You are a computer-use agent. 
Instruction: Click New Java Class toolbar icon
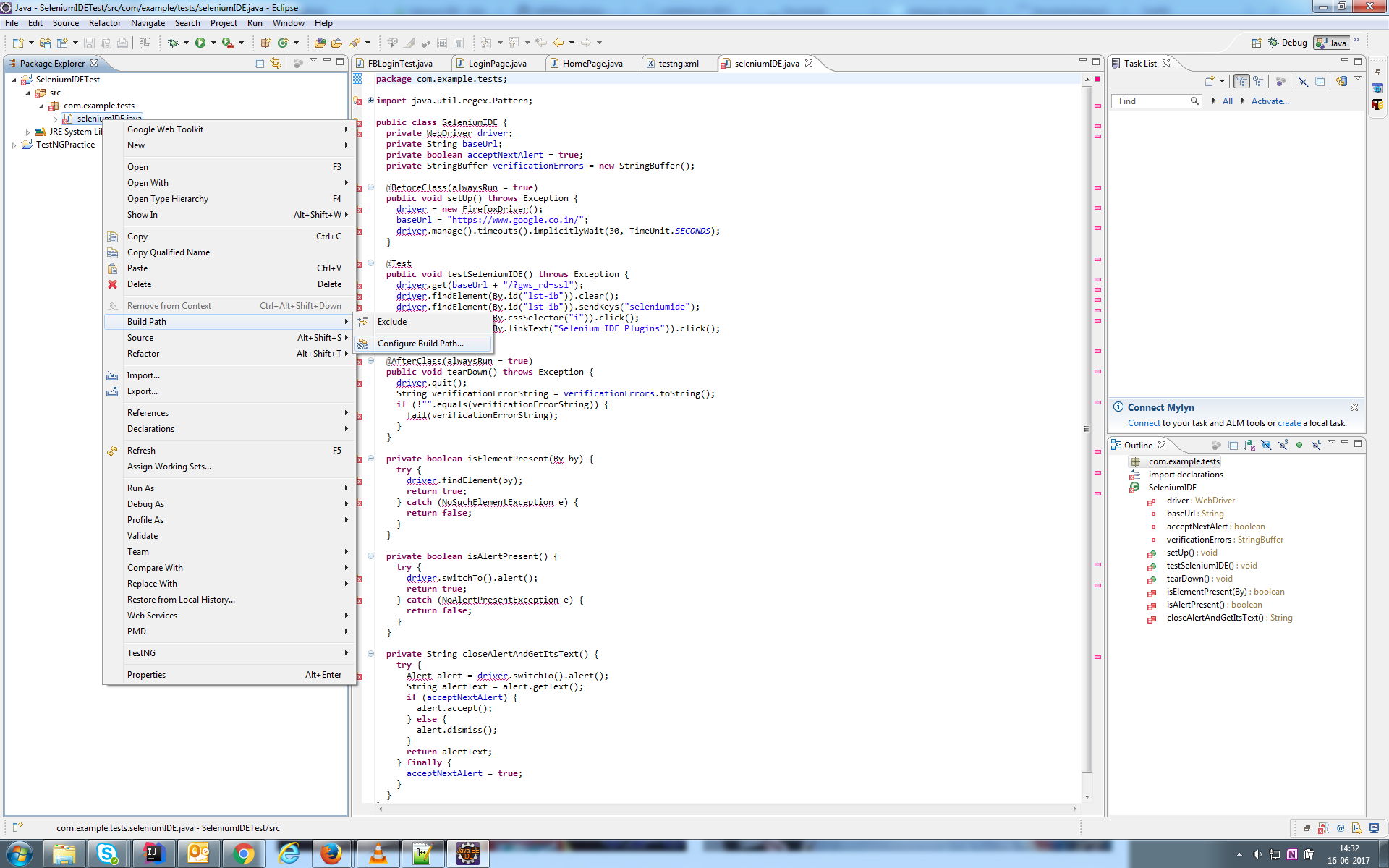[x=283, y=43]
